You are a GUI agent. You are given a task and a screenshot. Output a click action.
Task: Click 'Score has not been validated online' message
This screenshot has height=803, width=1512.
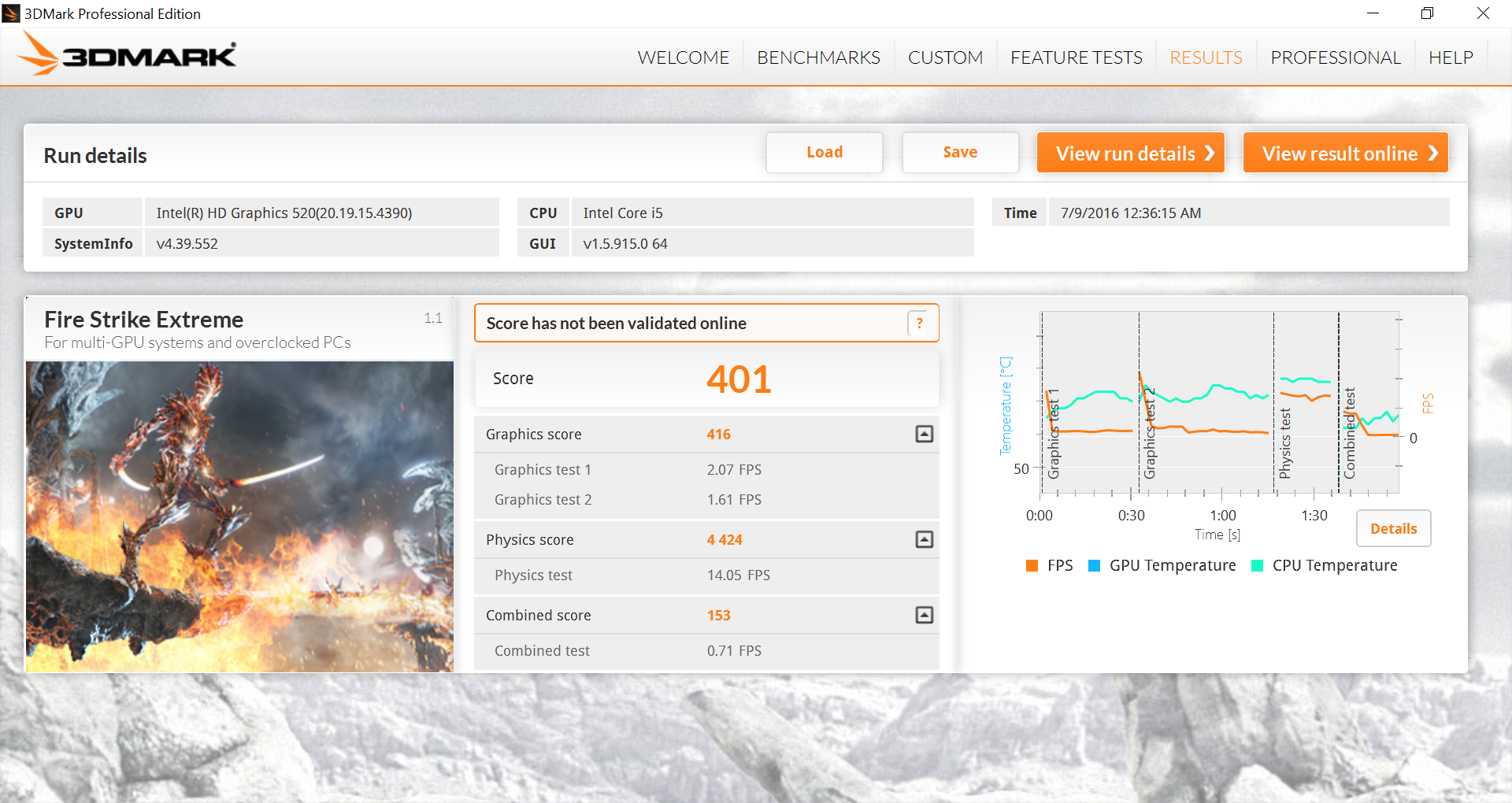(x=616, y=323)
